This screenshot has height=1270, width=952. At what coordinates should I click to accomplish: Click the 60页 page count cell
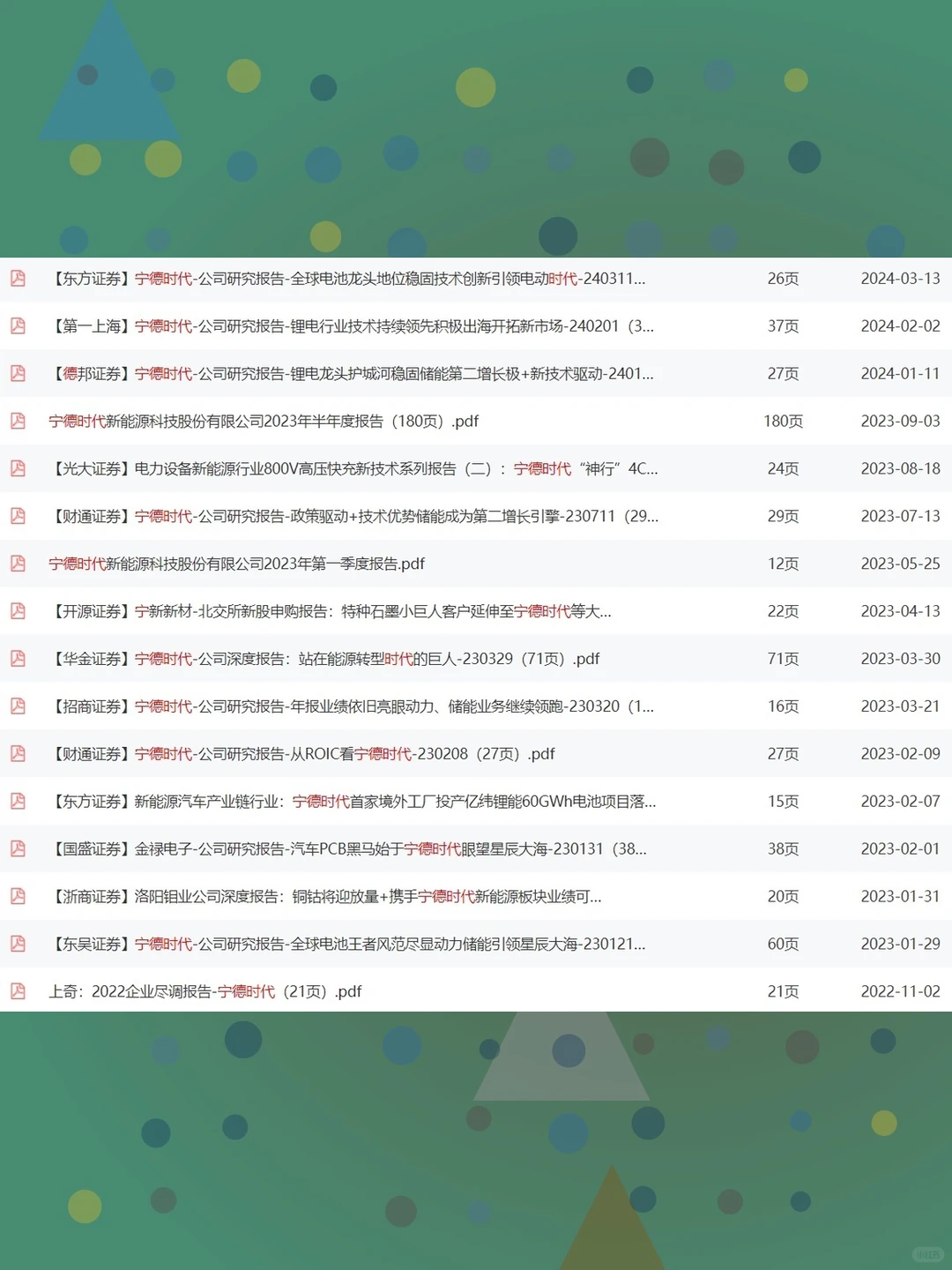click(x=784, y=945)
